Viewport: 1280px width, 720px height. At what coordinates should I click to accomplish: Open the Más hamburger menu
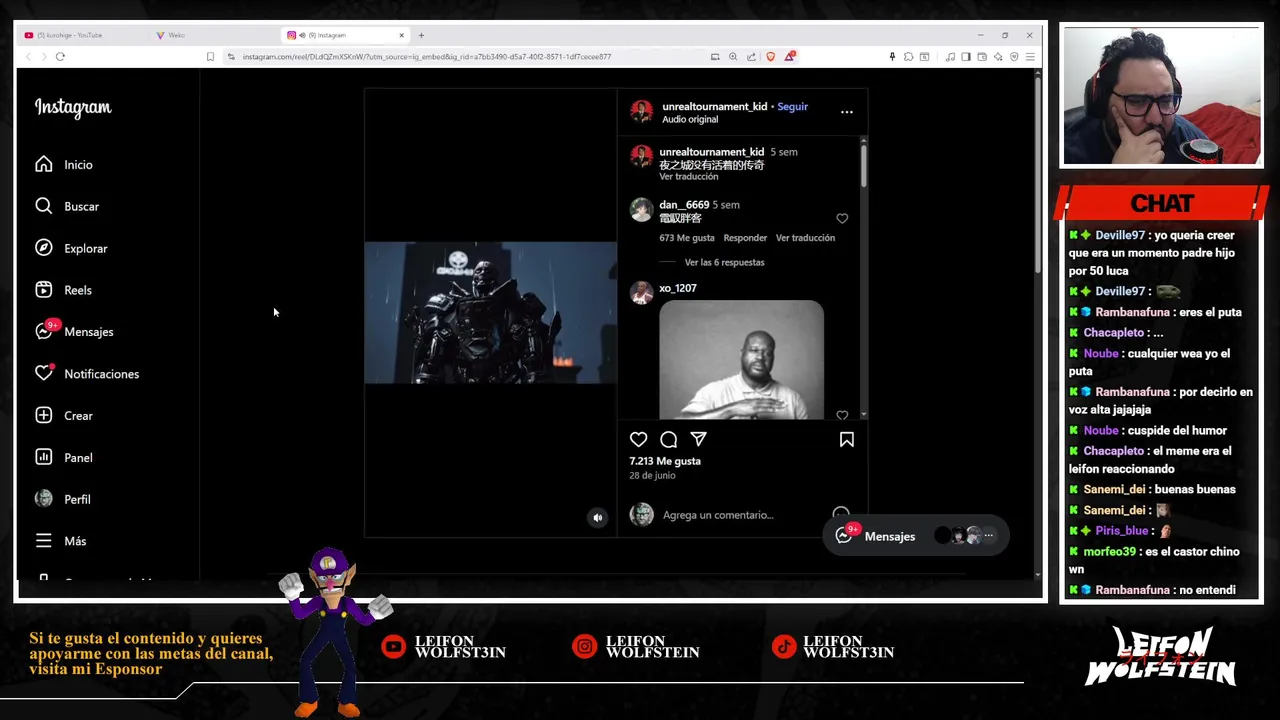(61, 541)
